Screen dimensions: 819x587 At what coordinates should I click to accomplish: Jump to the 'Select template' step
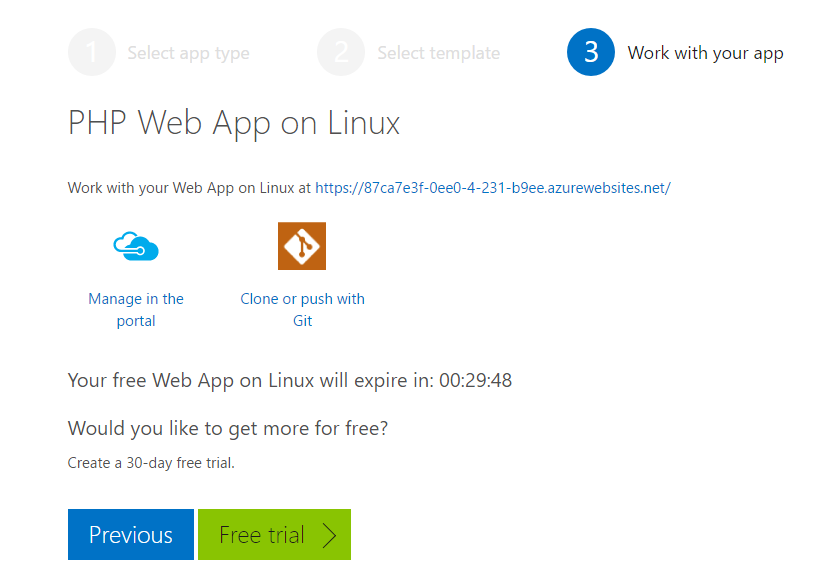pos(438,53)
